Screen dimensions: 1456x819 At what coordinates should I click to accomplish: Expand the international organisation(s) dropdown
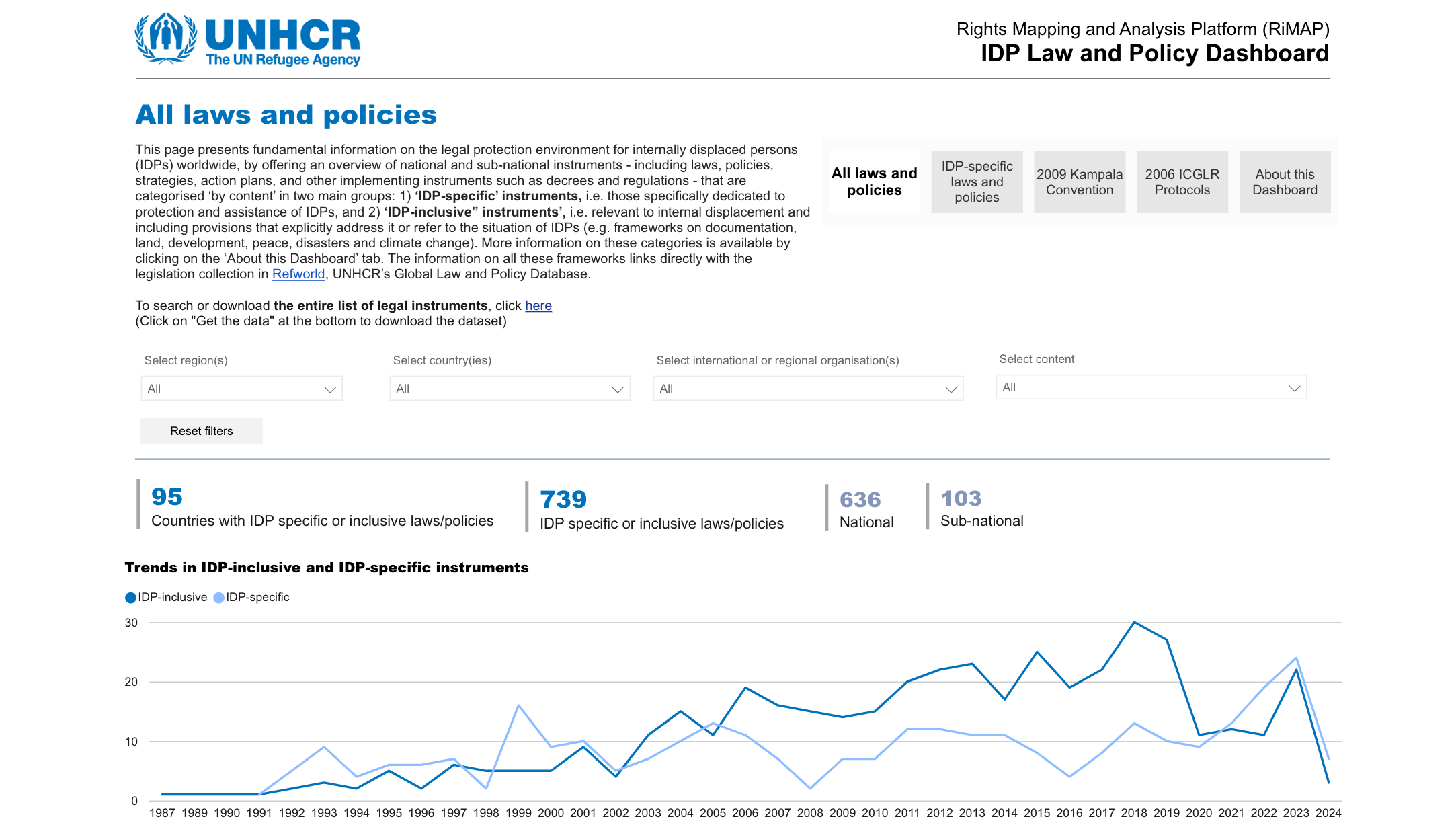coord(809,388)
